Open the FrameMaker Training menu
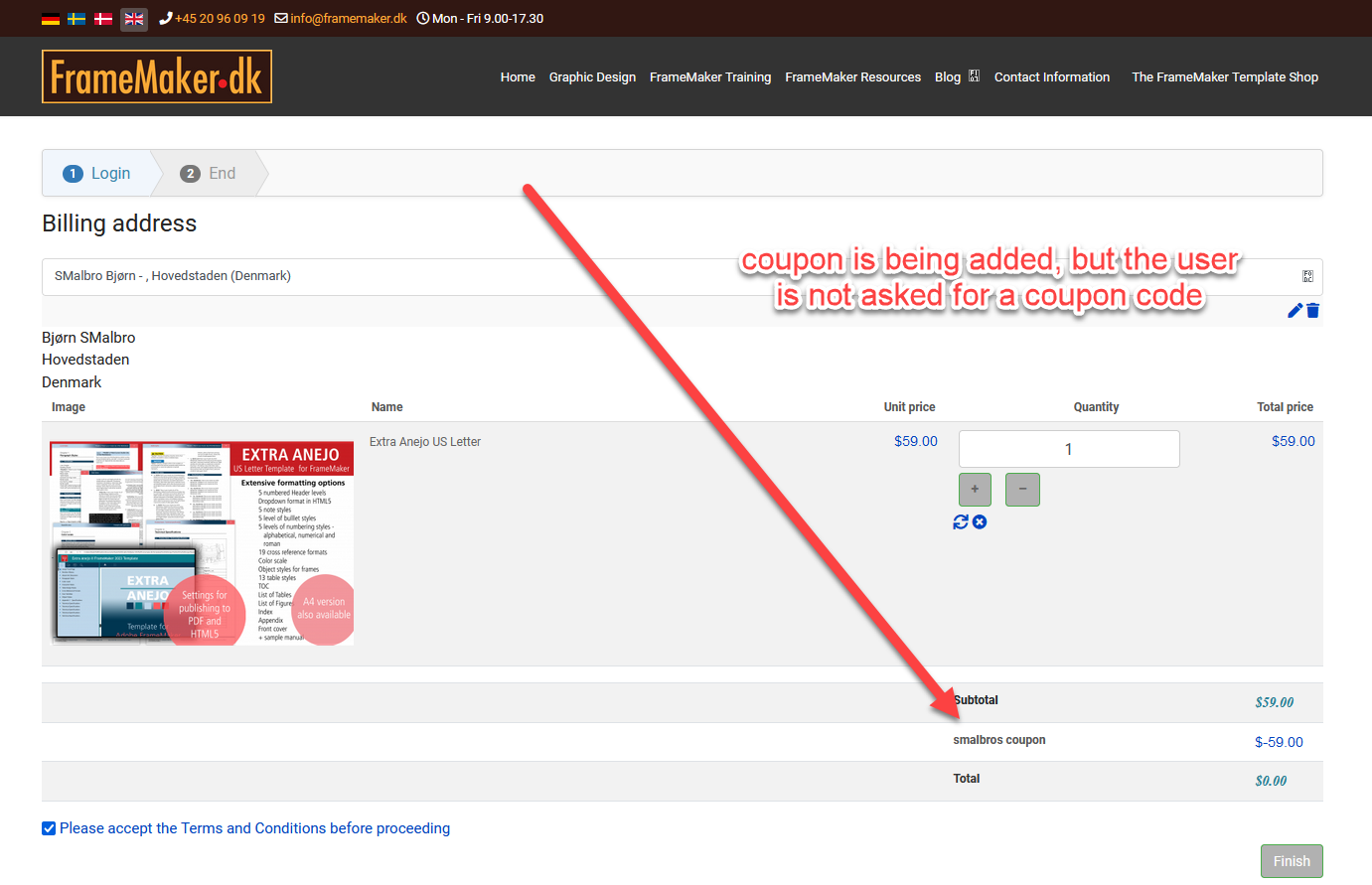Image resolution: width=1372 pixels, height=885 pixels. point(710,76)
